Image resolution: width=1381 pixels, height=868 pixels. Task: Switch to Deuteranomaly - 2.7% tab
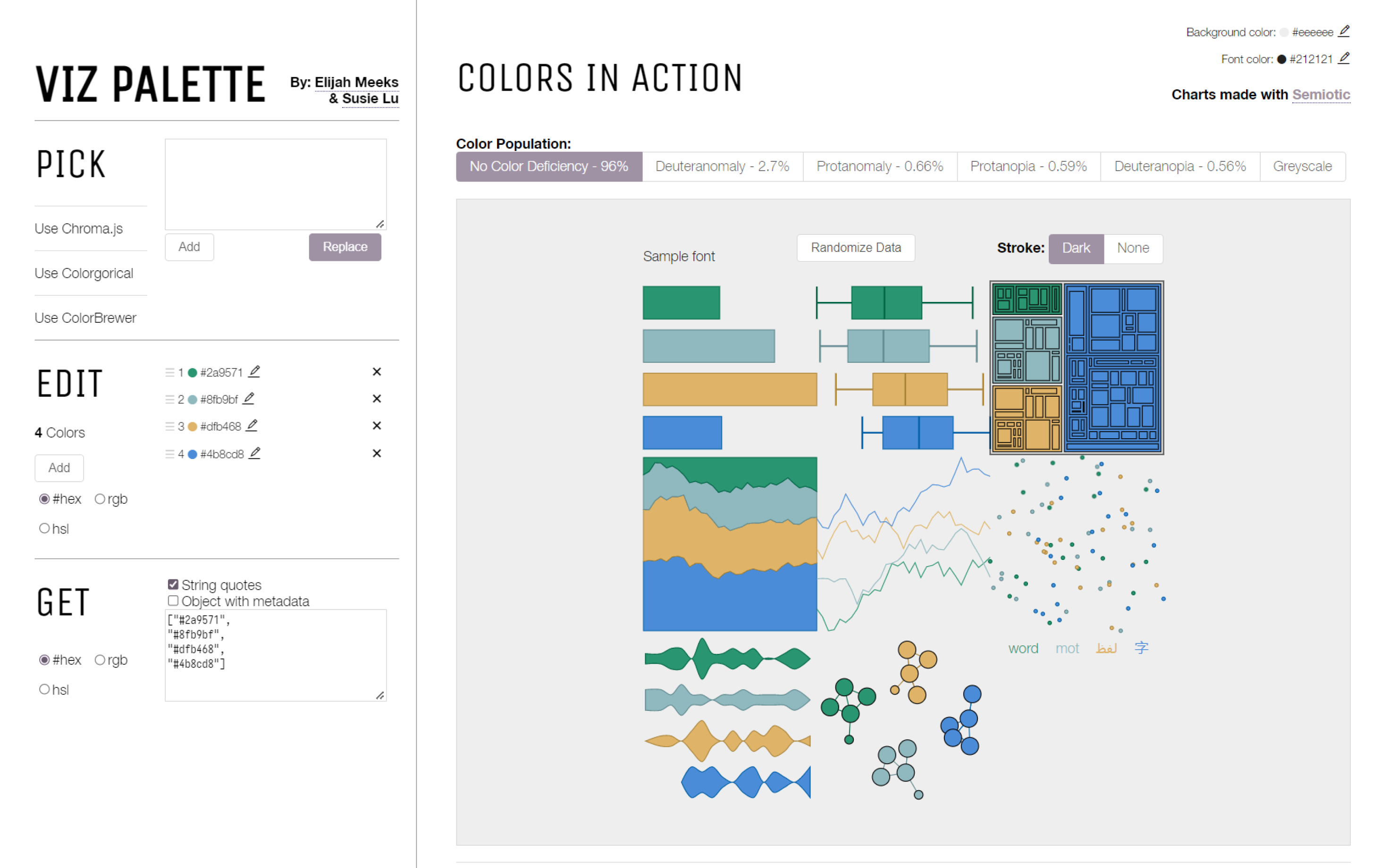(722, 166)
